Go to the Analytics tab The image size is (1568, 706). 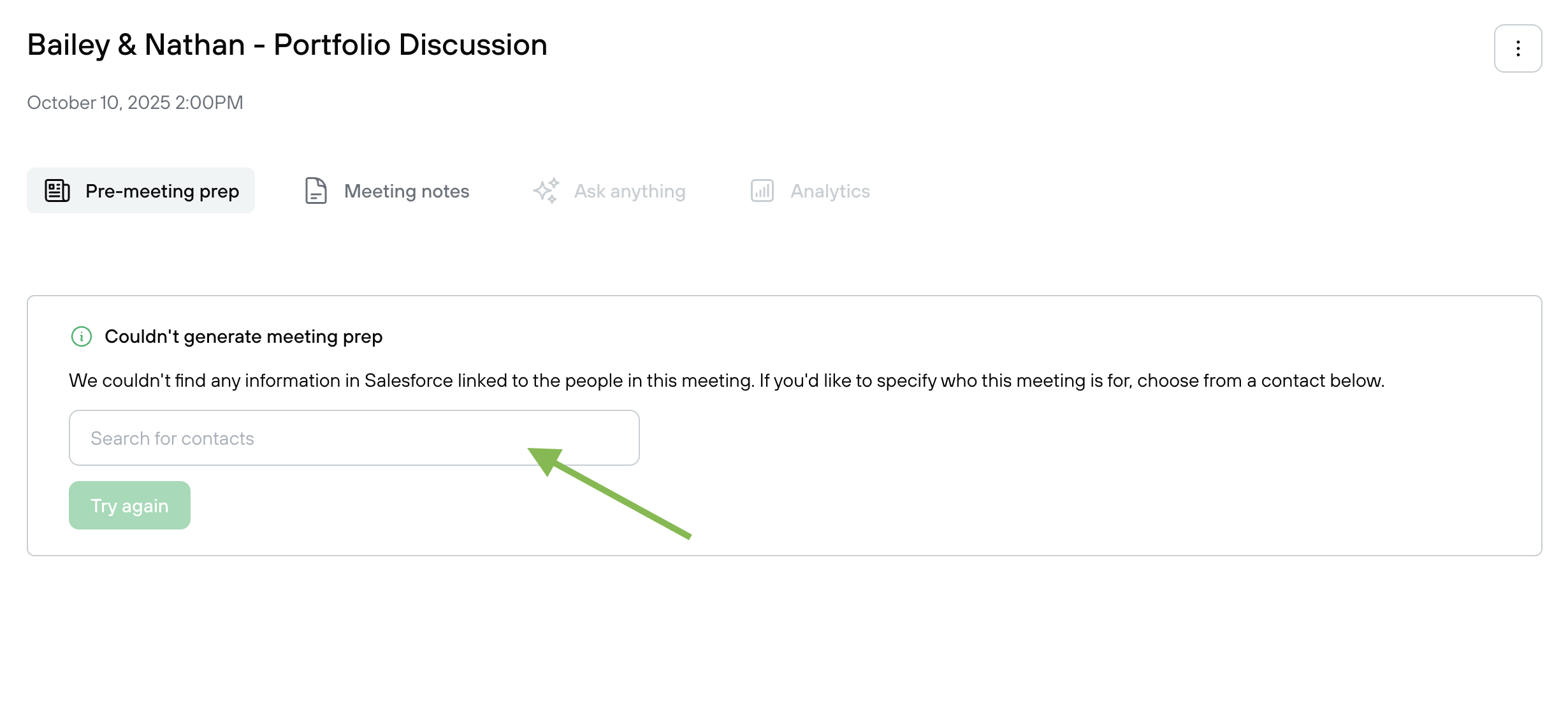point(830,191)
